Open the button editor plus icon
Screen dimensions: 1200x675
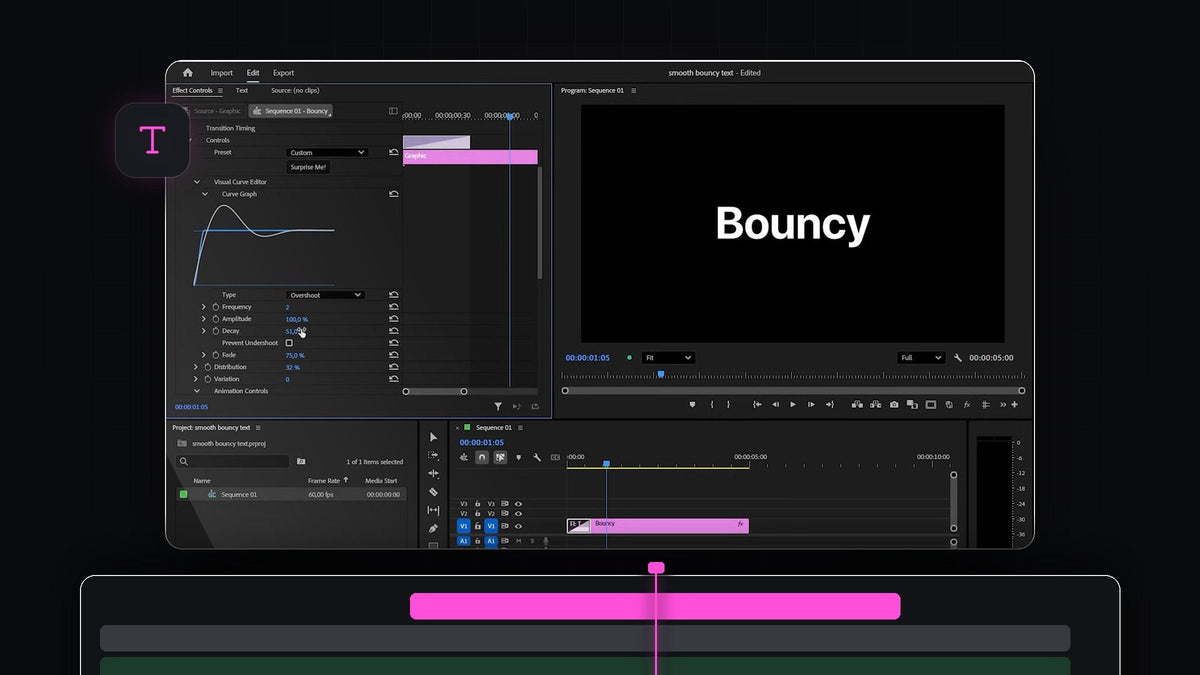[1014, 405]
